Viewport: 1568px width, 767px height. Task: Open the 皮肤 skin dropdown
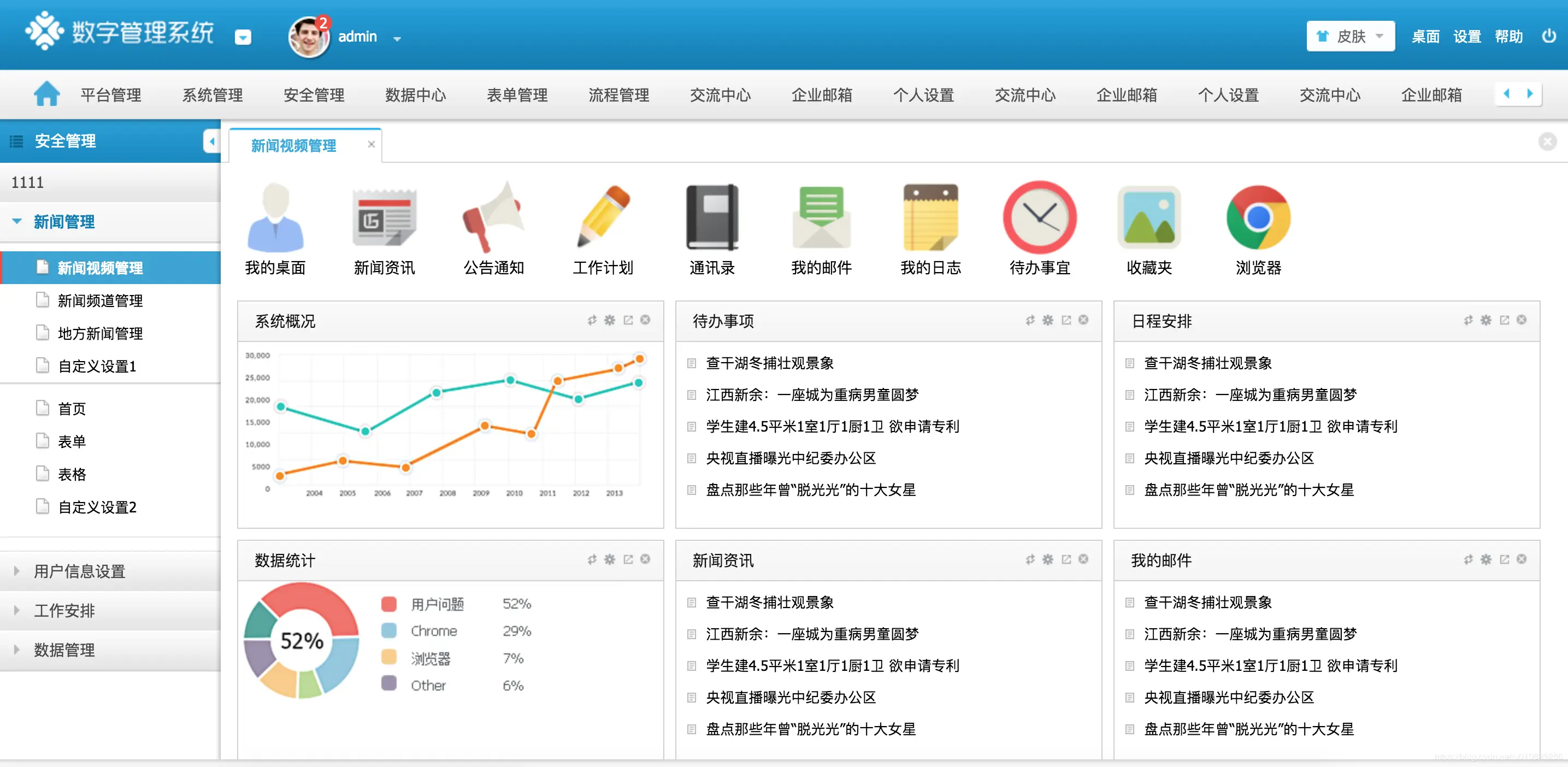coord(1350,36)
